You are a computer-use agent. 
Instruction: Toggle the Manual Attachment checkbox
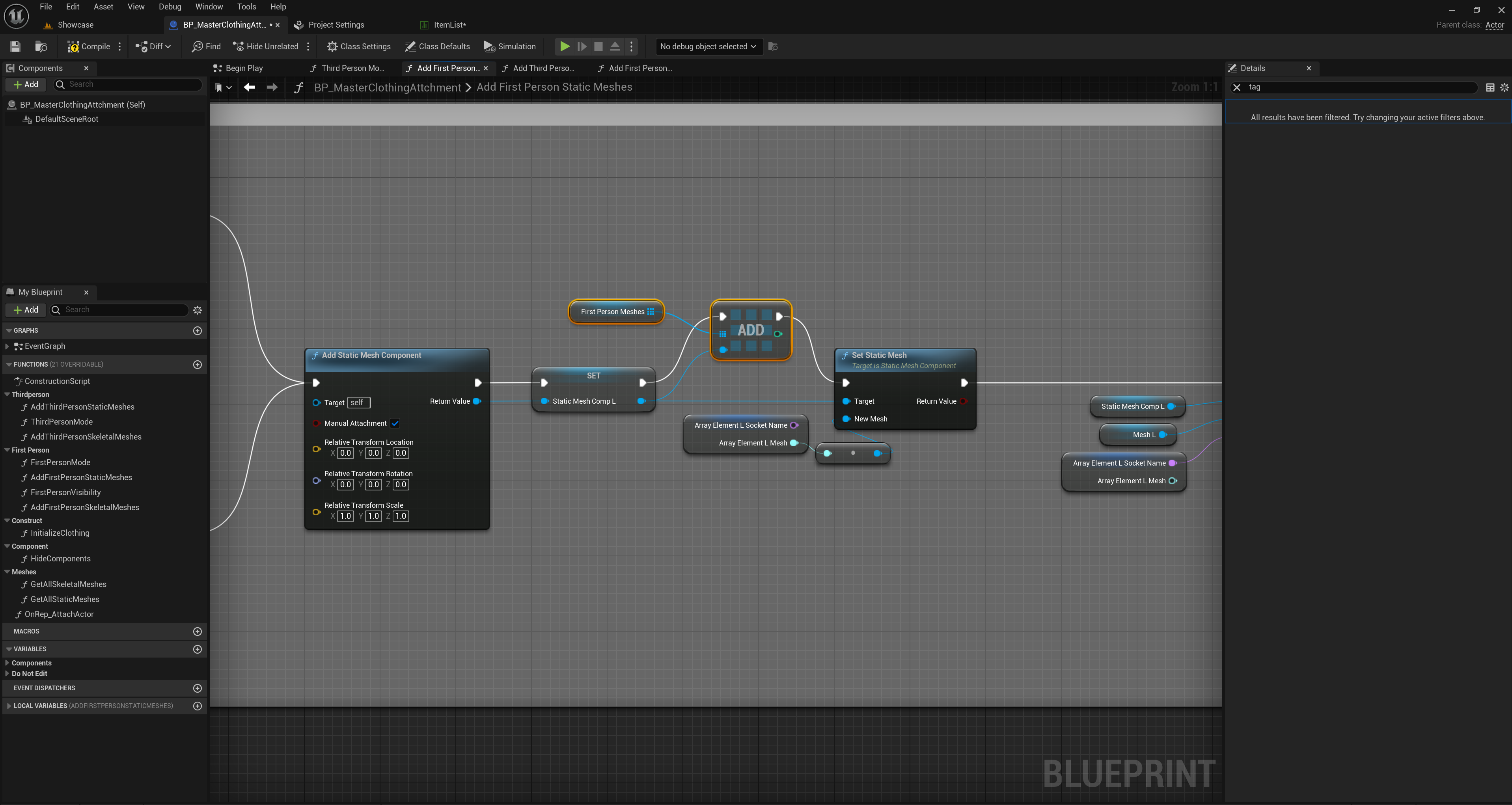395,424
